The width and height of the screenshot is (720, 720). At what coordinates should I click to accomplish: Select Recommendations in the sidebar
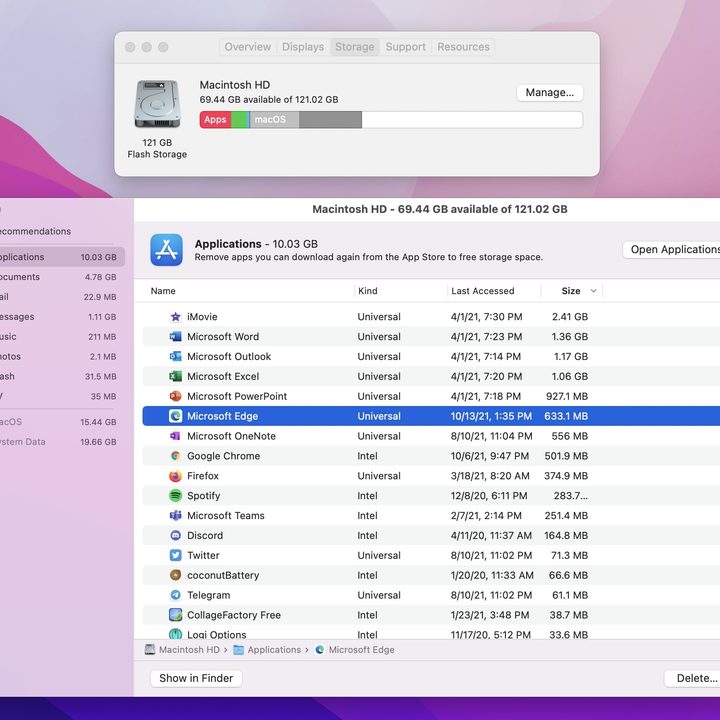(35, 231)
